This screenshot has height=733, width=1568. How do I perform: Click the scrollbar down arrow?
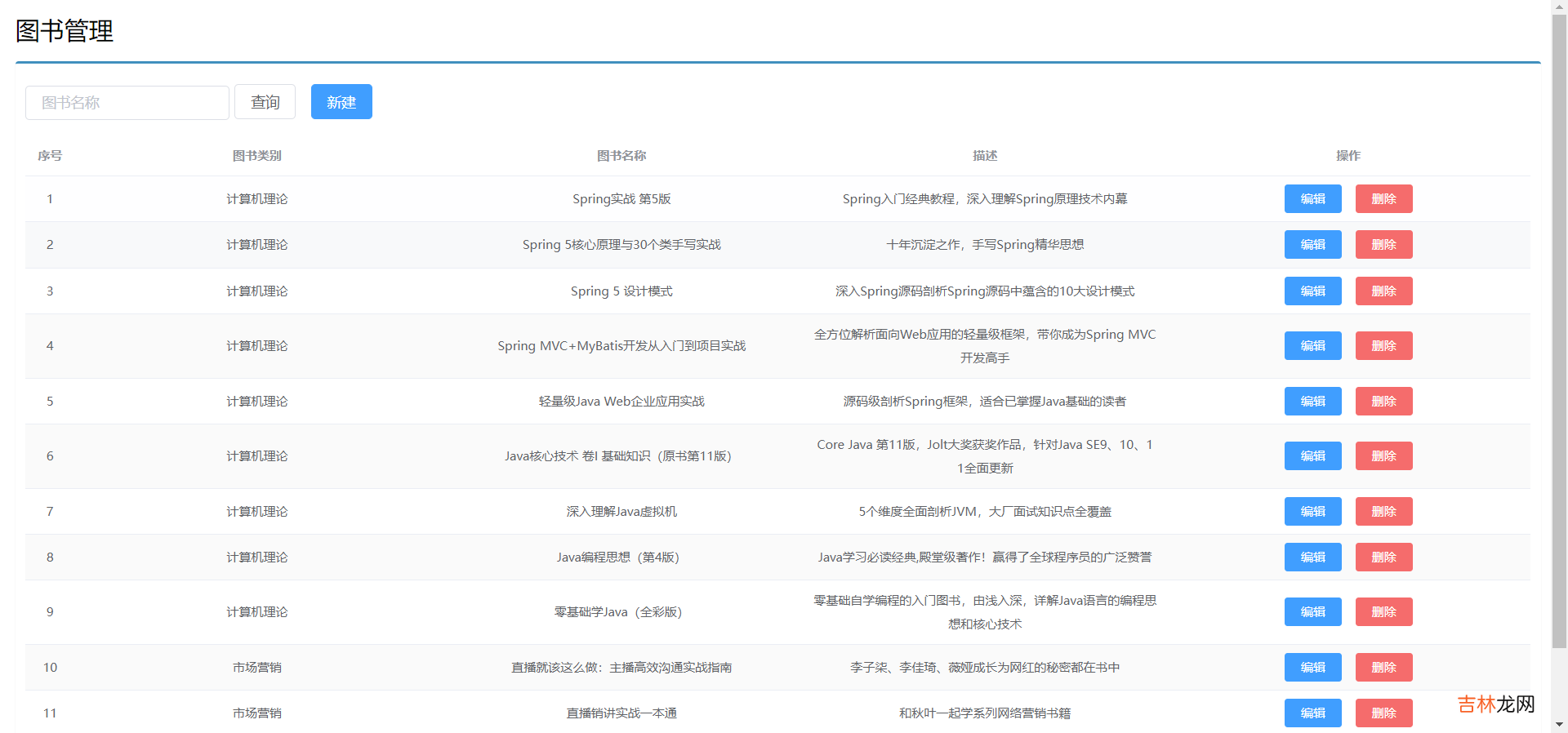pos(1559,725)
